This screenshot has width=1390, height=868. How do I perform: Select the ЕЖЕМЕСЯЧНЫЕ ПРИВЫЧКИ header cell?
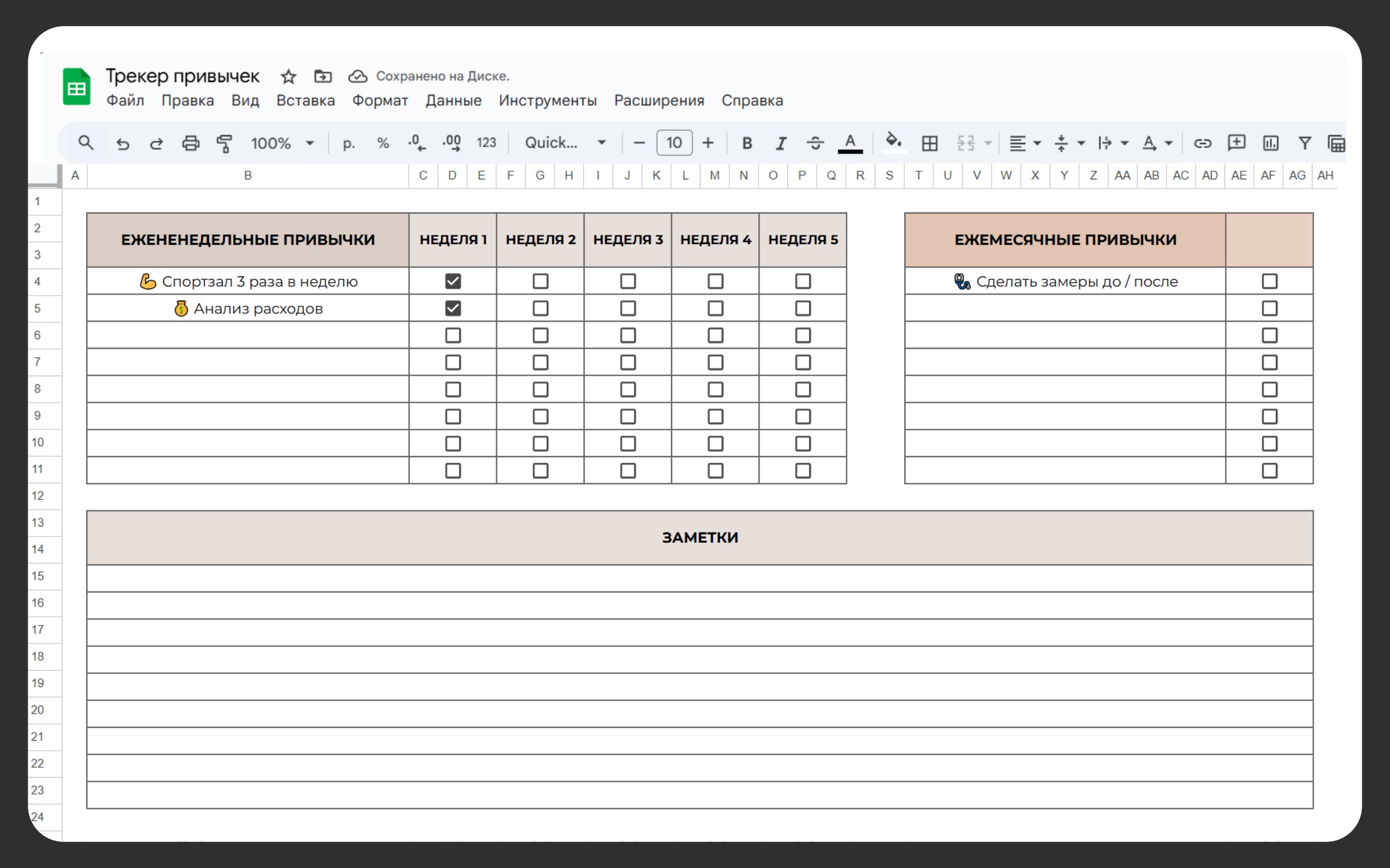coord(1065,240)
